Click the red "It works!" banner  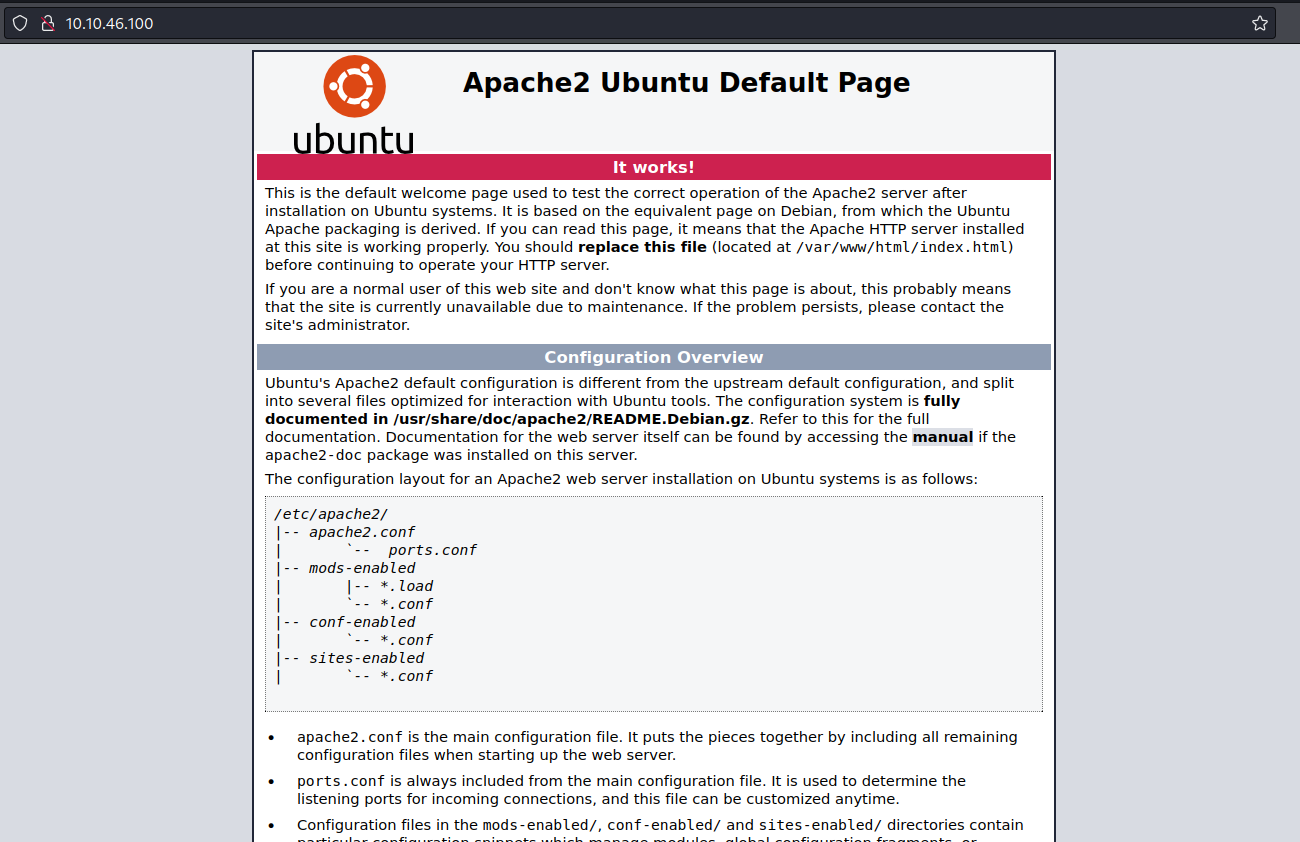[x=653, y=167]
